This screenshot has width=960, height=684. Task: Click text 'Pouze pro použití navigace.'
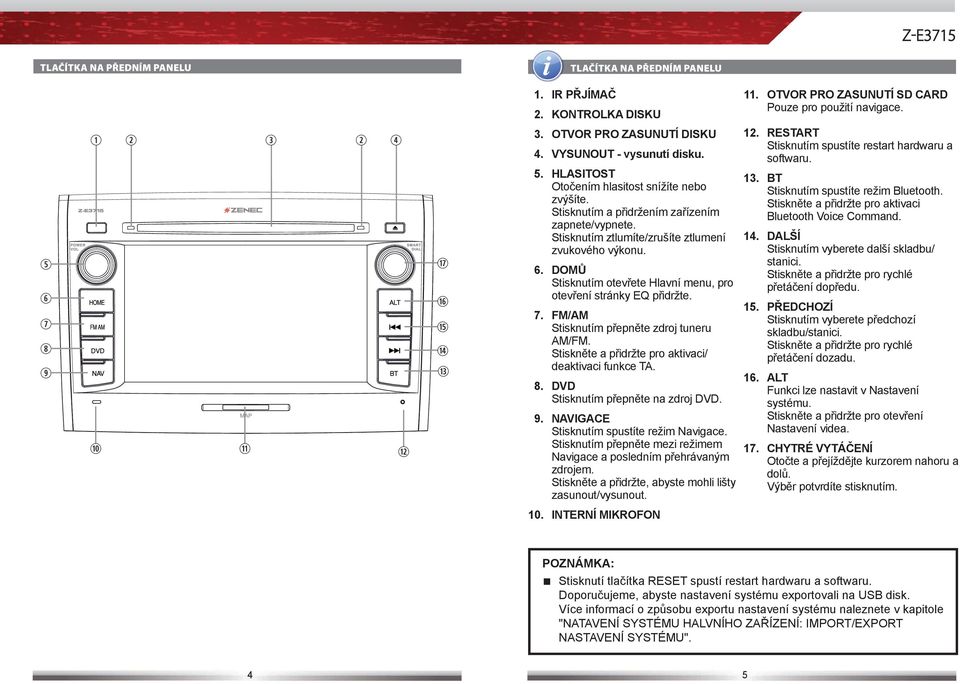tap(835, 108)
